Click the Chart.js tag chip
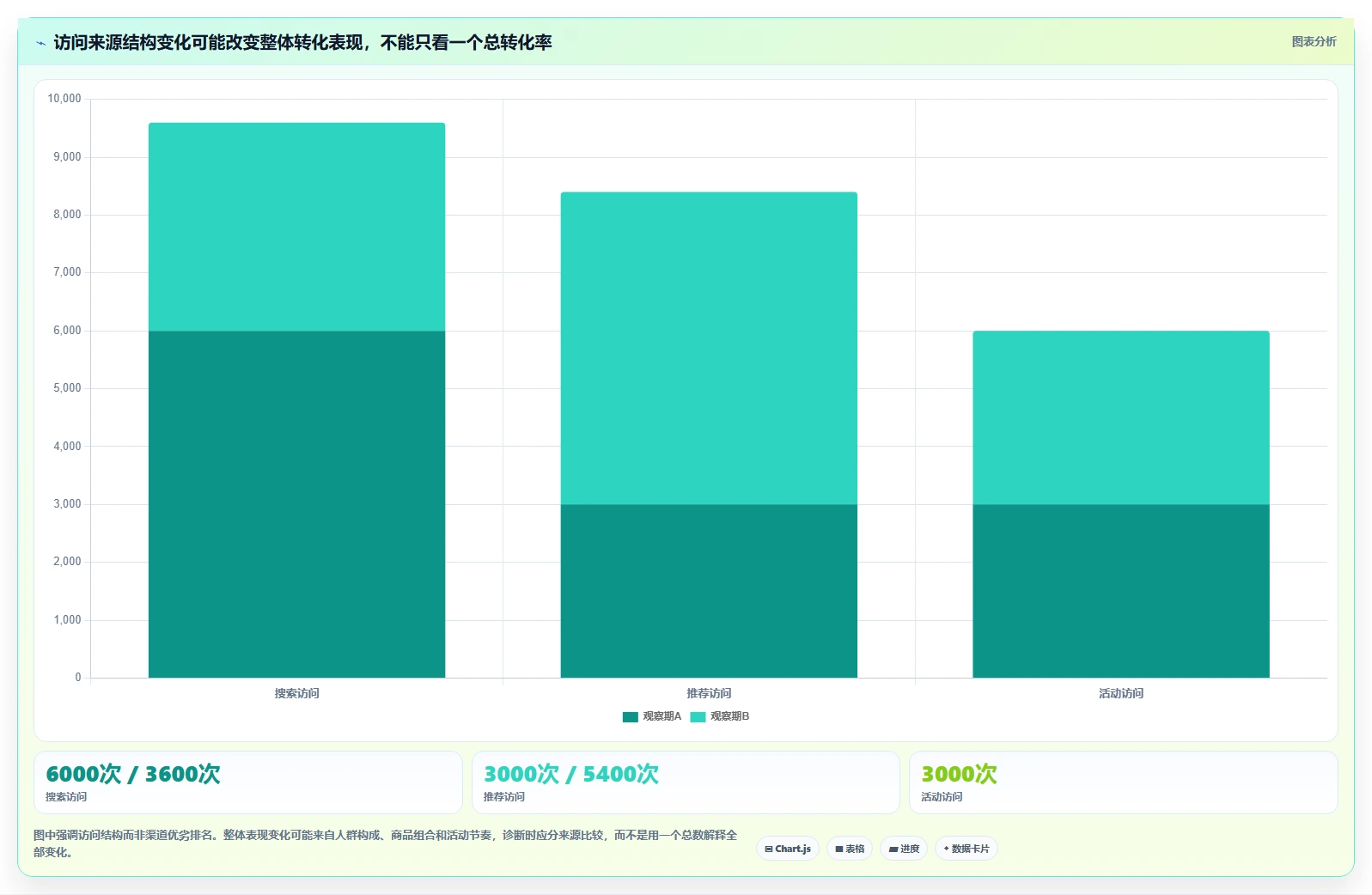 click(x=788, y=849)
